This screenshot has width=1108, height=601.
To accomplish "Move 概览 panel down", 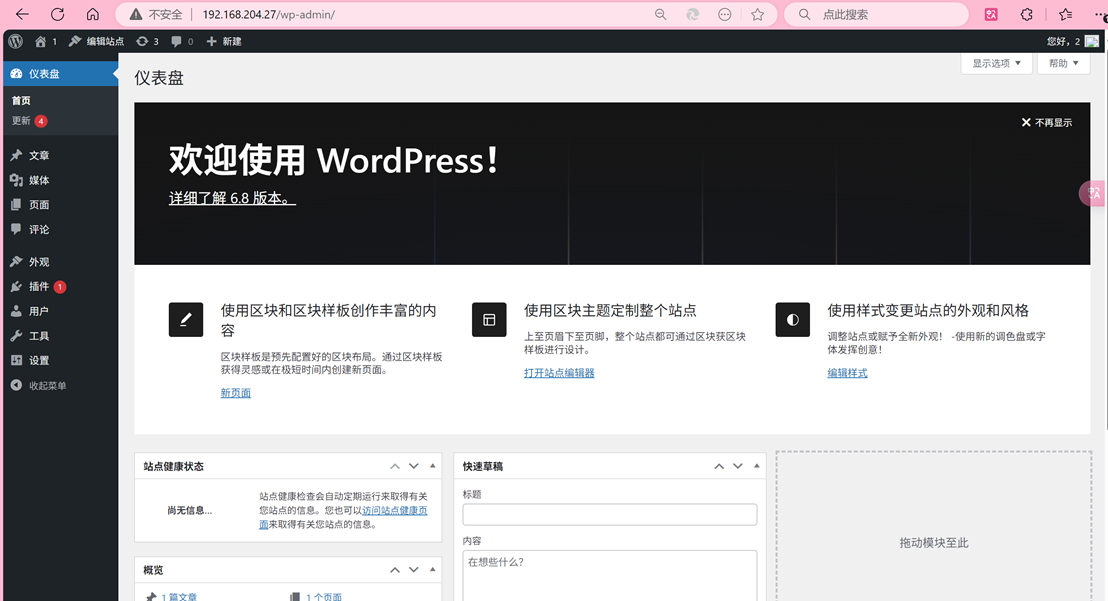I will tap(414, 570).
